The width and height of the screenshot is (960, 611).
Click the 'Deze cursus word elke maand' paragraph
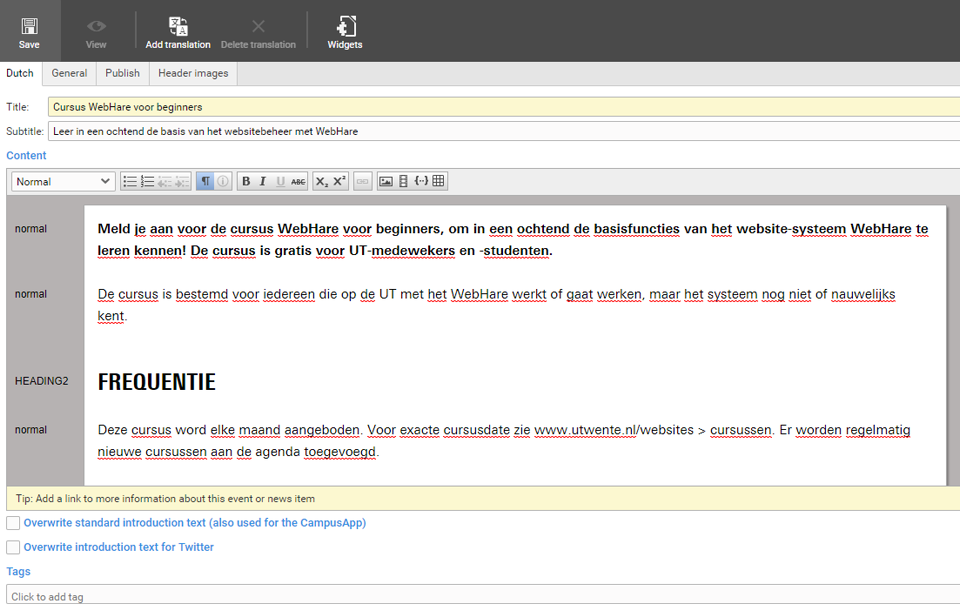pyautogui.click(x=504, y=441)
